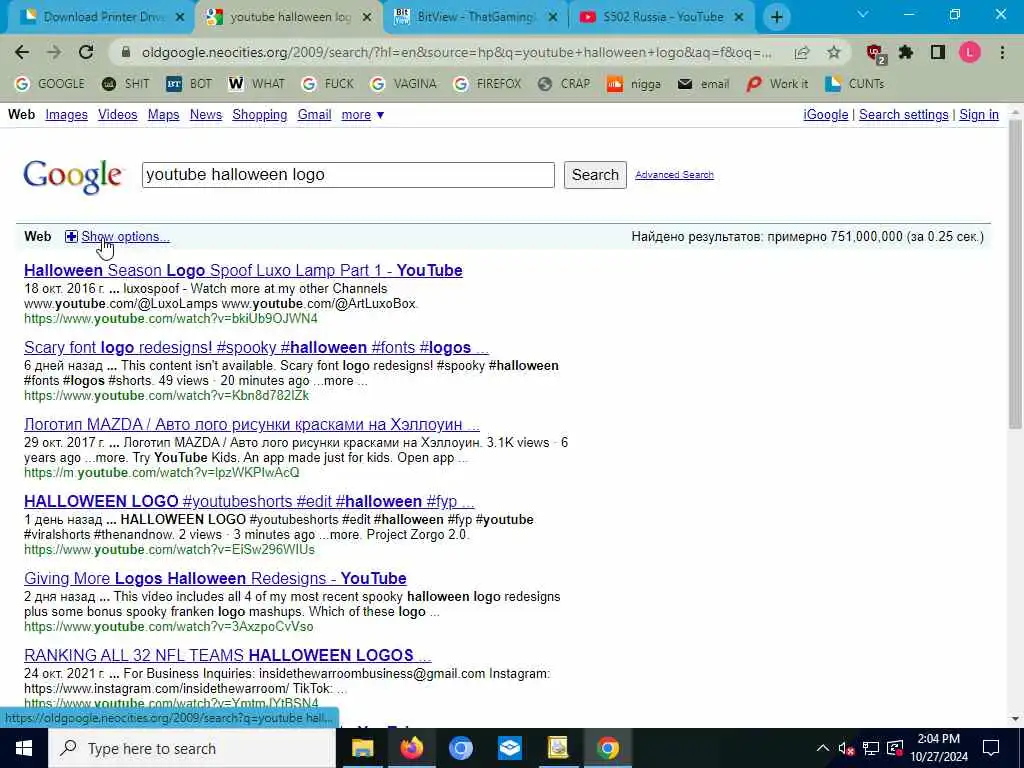The height and width of the screenshot is (768, 1024).
Task: Open Search settings link
Action: click(903, 115)
